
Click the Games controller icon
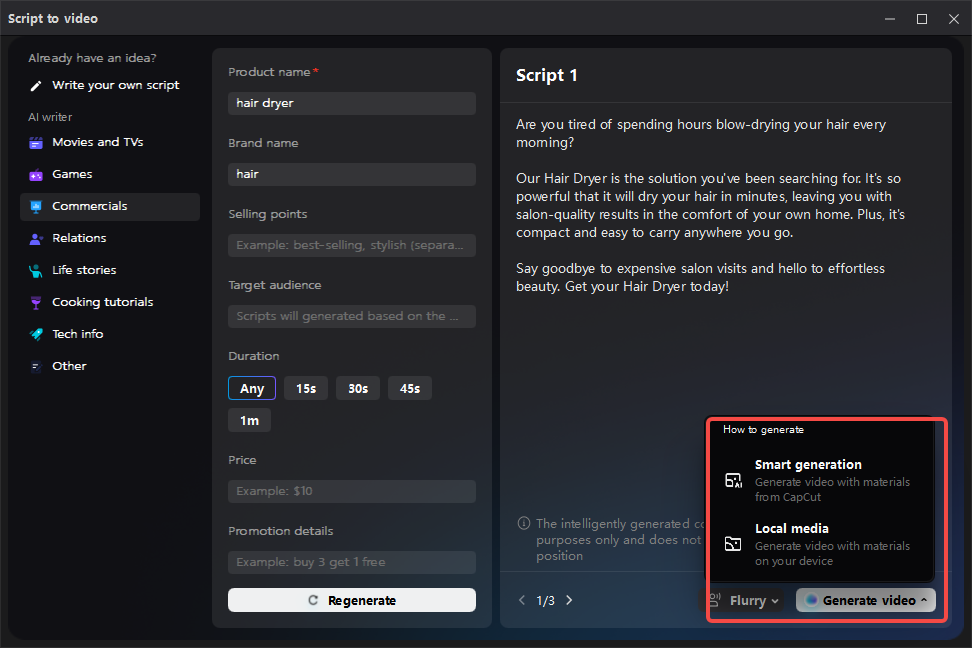(x=36, y=175)
